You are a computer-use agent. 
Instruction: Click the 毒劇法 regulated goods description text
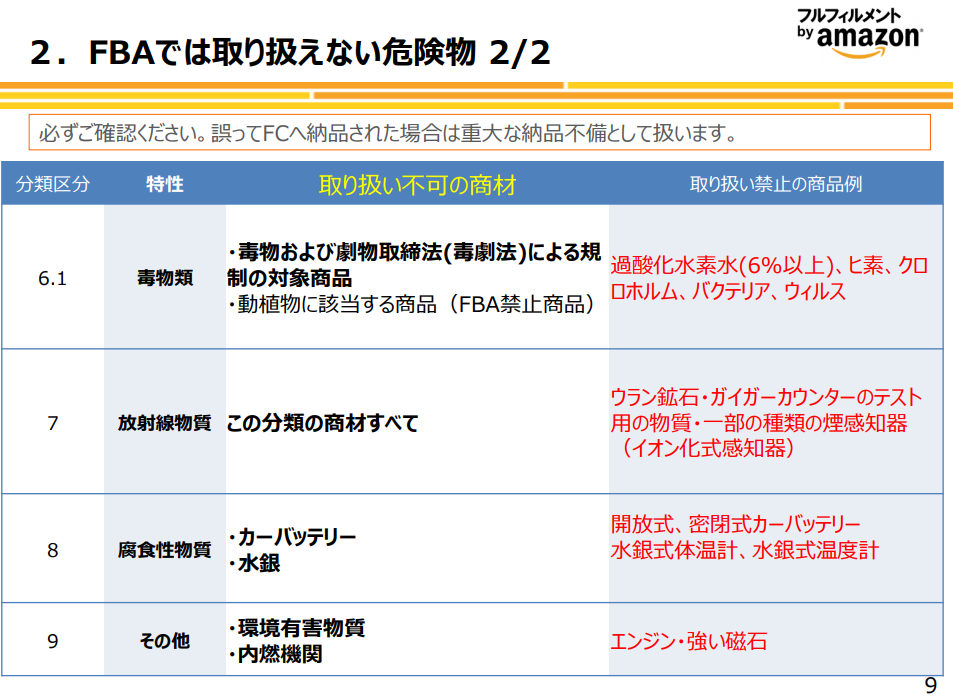pyautogui.click(x=415, y=265)
